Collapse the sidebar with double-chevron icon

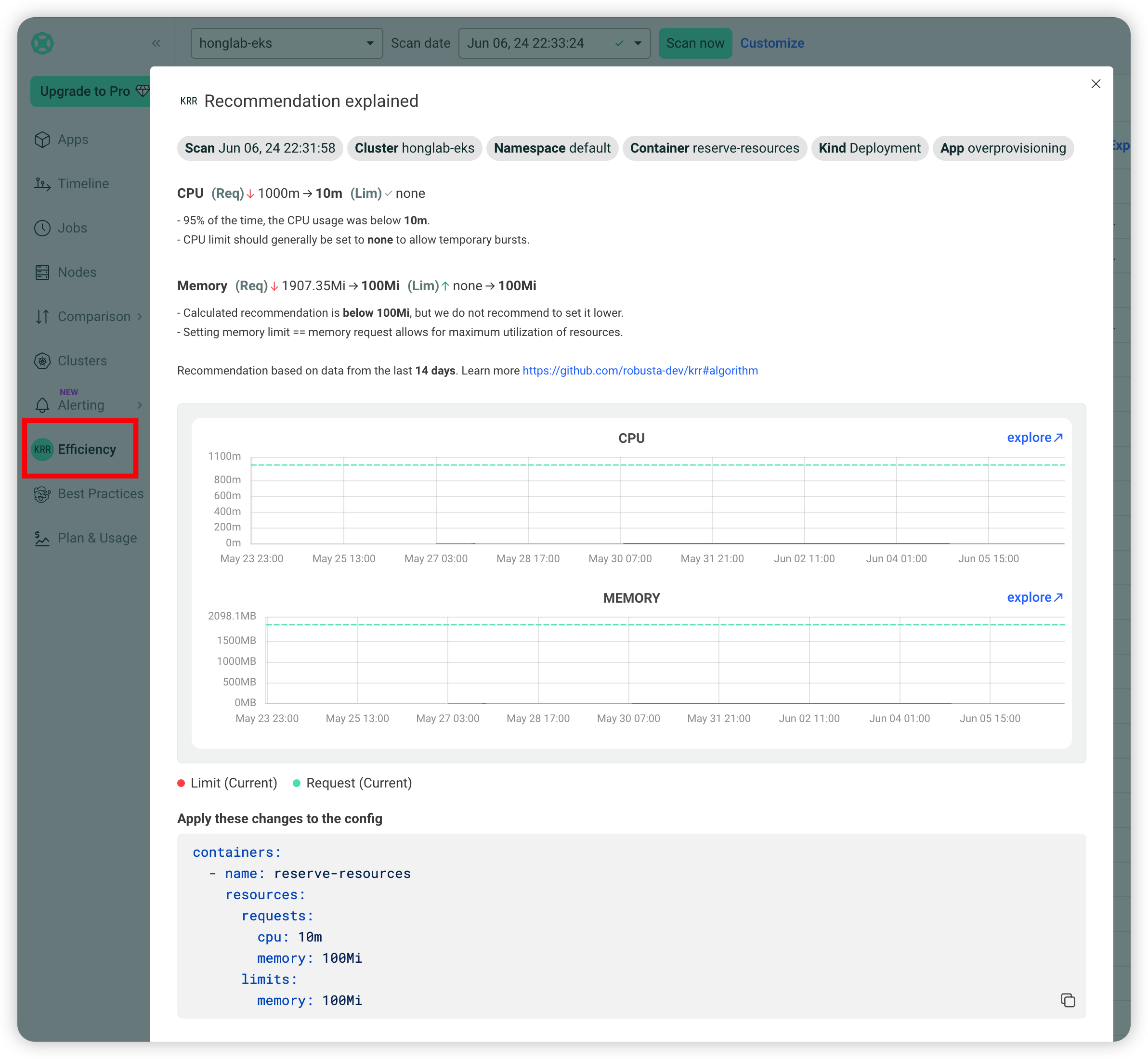point(156,43)
